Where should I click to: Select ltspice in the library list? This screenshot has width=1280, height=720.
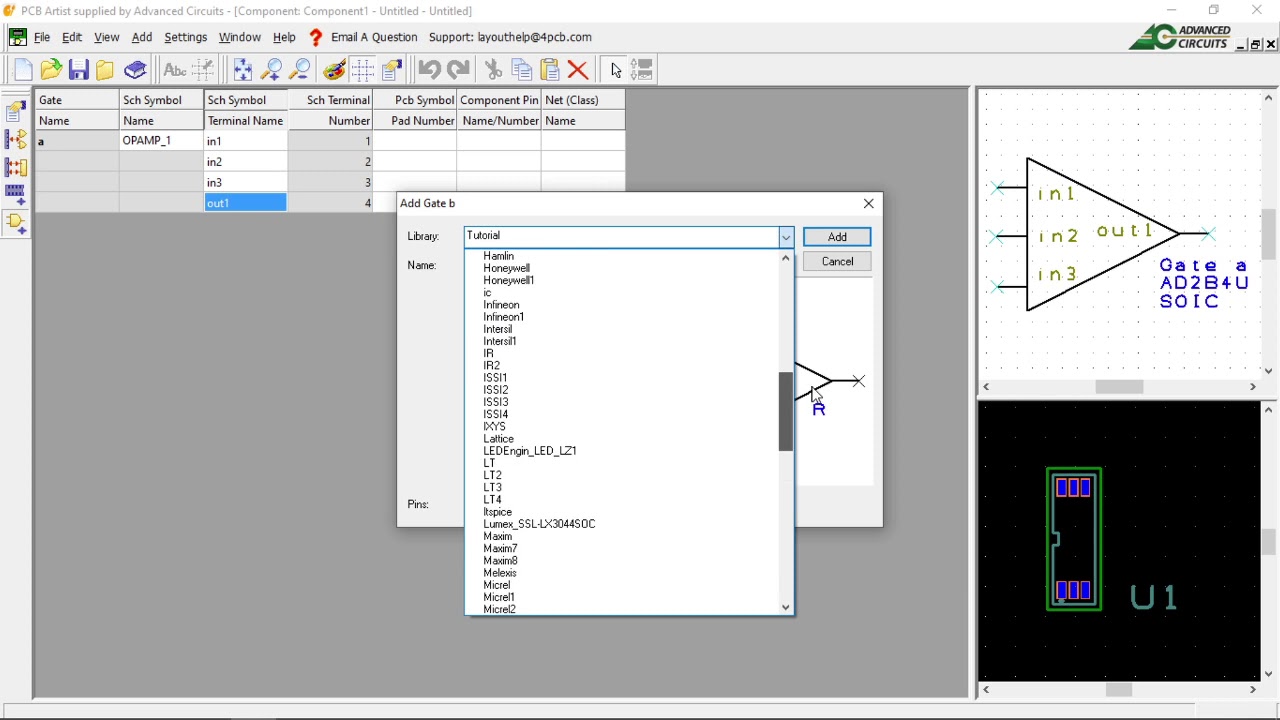click(x=497, y=512)
